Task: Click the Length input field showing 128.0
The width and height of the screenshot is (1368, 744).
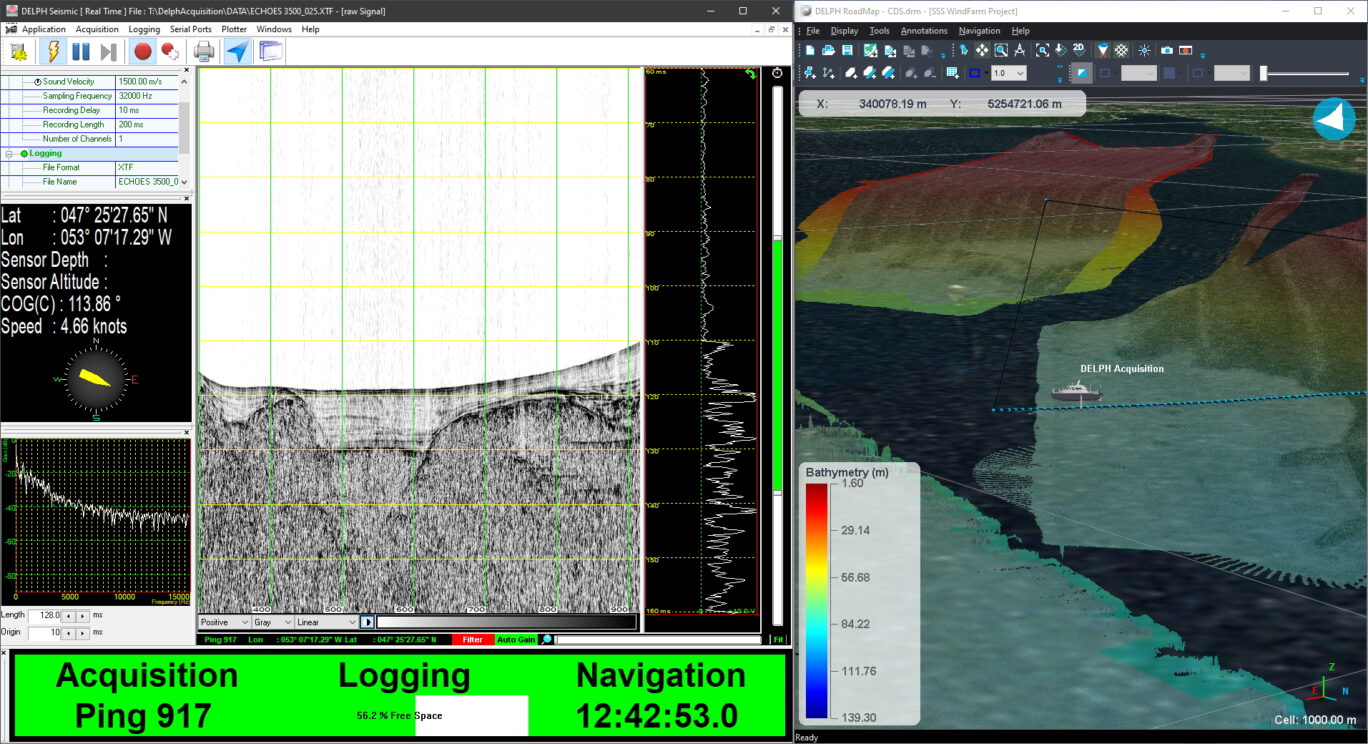Action: (45, 616)
